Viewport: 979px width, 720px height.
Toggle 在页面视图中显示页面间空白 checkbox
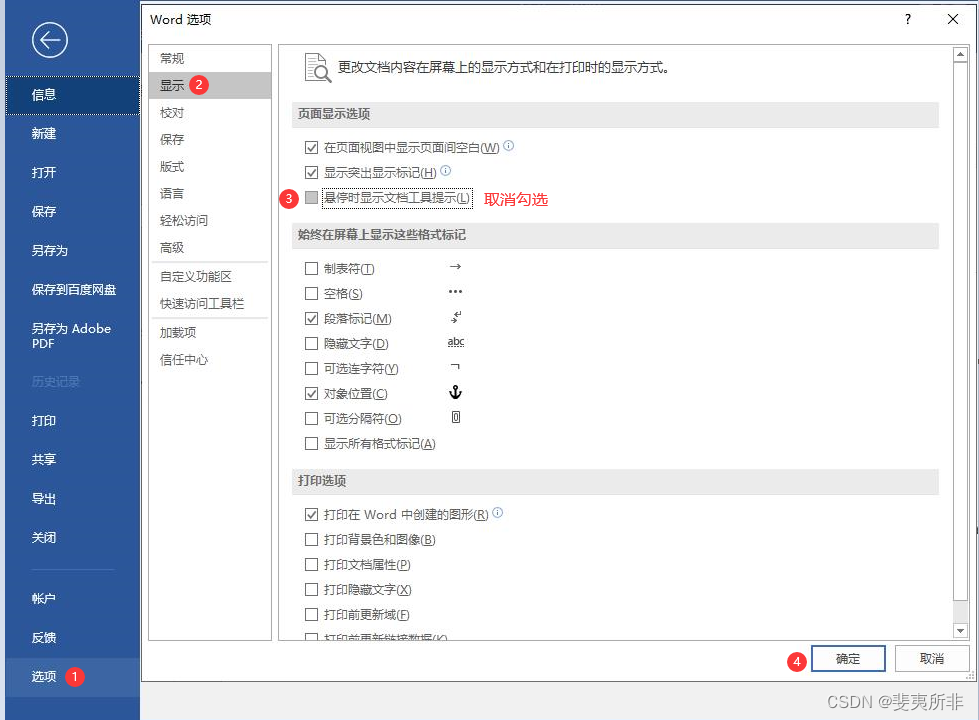point(311,147)
